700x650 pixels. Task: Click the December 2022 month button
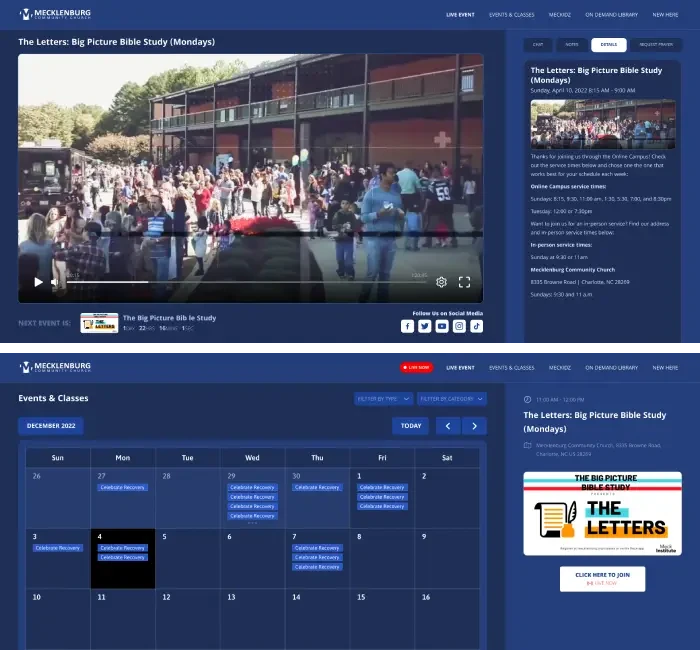[x=51, y=426]
